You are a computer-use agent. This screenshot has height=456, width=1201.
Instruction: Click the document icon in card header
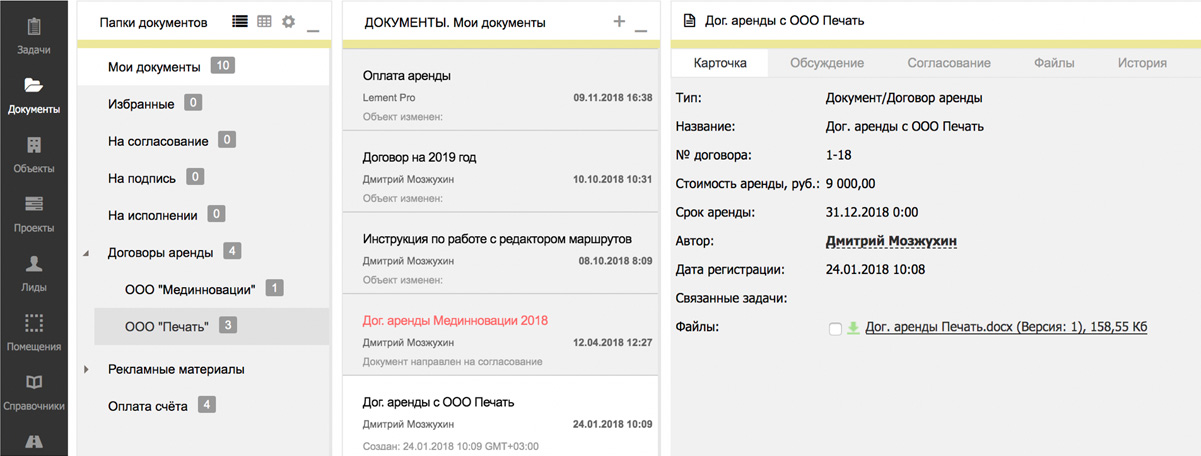click(690, 20)
